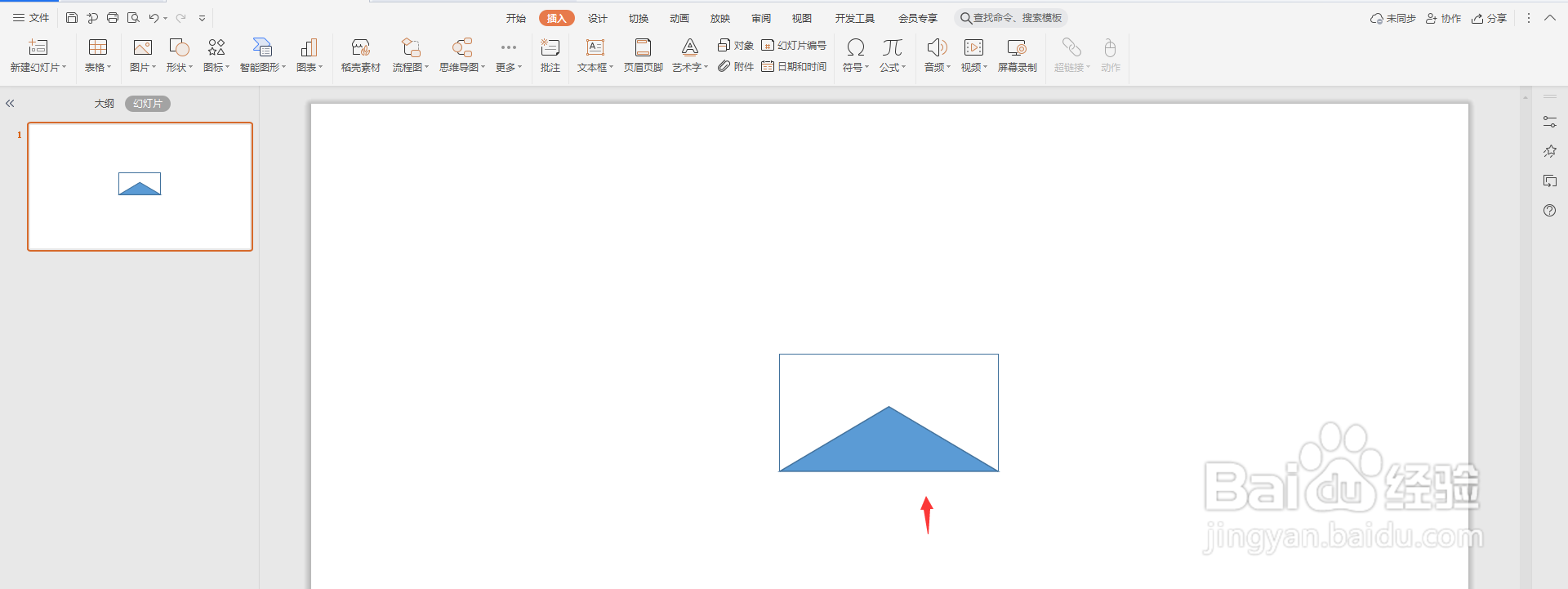Start Screen Recording (屏幕录制)
The width and height of the screenshot is (1568, 589).
pos(1018,56)
